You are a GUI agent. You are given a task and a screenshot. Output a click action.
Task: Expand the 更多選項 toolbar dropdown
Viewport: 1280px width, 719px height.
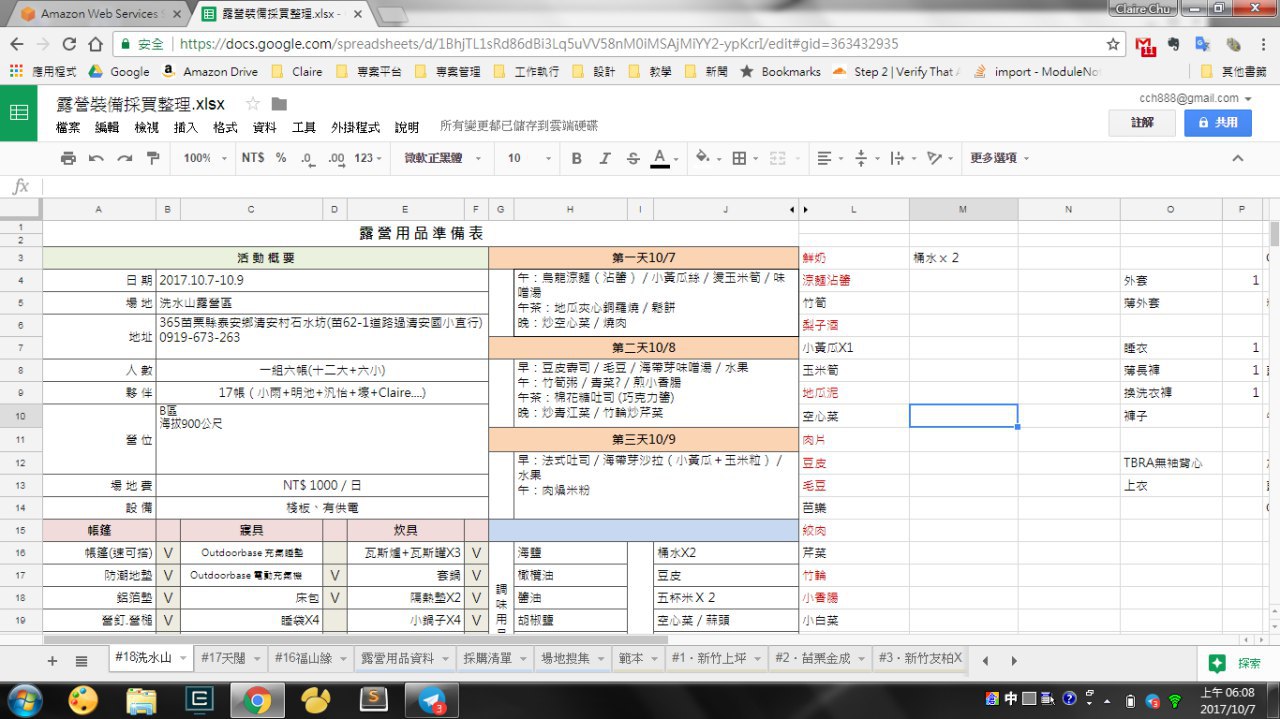999,158
